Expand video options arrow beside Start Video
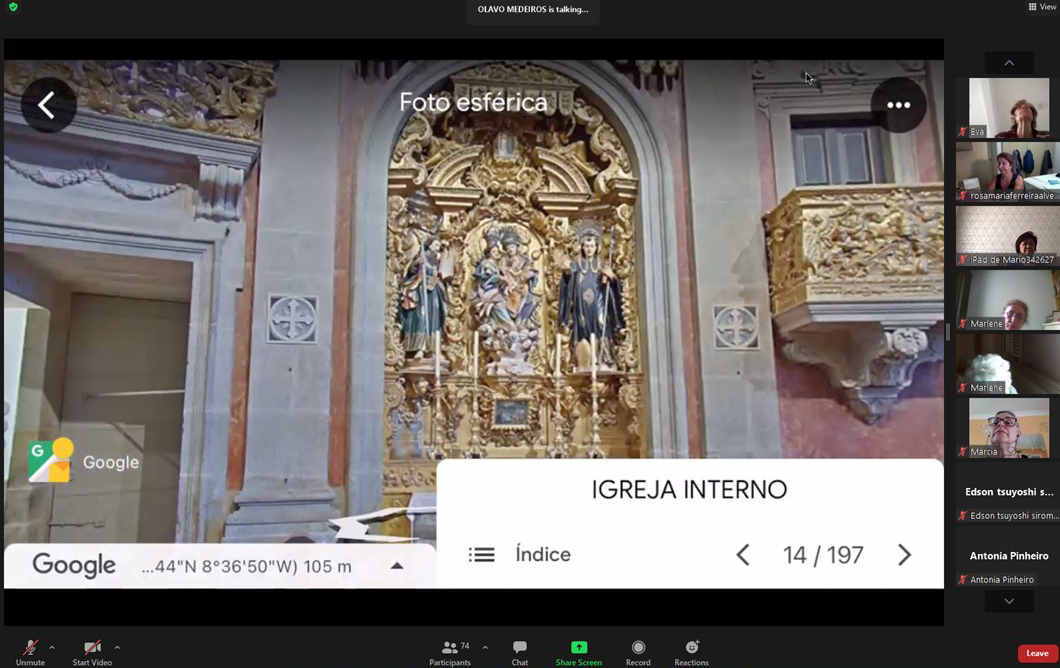Viewport: 1060px width, 668px height. (117, 648)
